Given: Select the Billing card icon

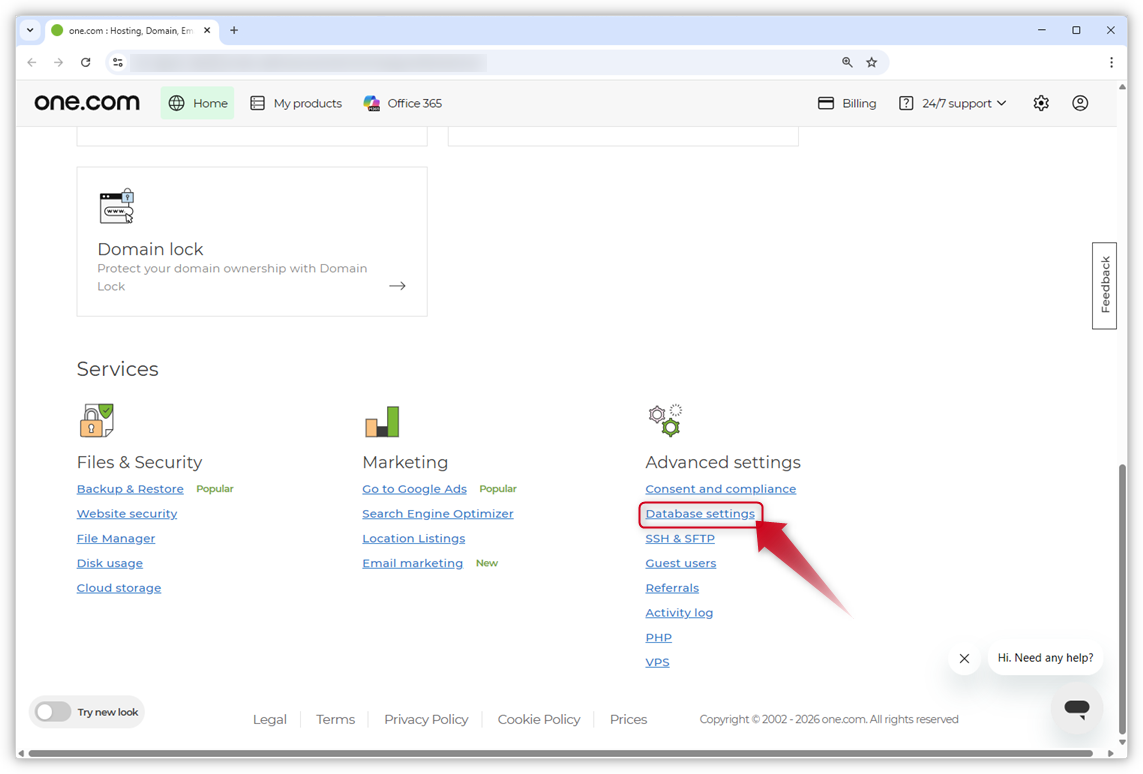Looking at the screenshot, I should pyautogui.click(x=825, y=103).
